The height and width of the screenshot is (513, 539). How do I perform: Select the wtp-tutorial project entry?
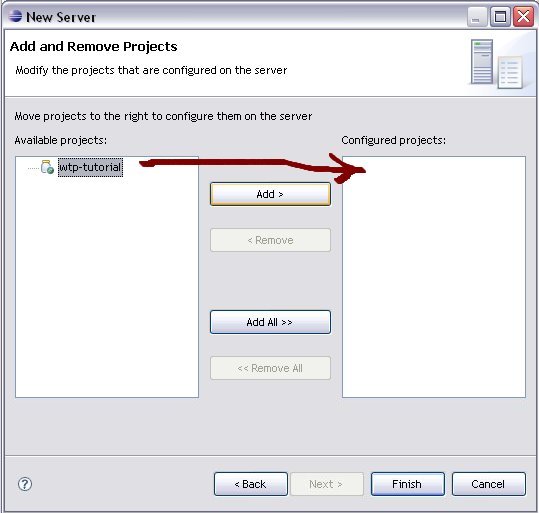(x=90, y=167)
